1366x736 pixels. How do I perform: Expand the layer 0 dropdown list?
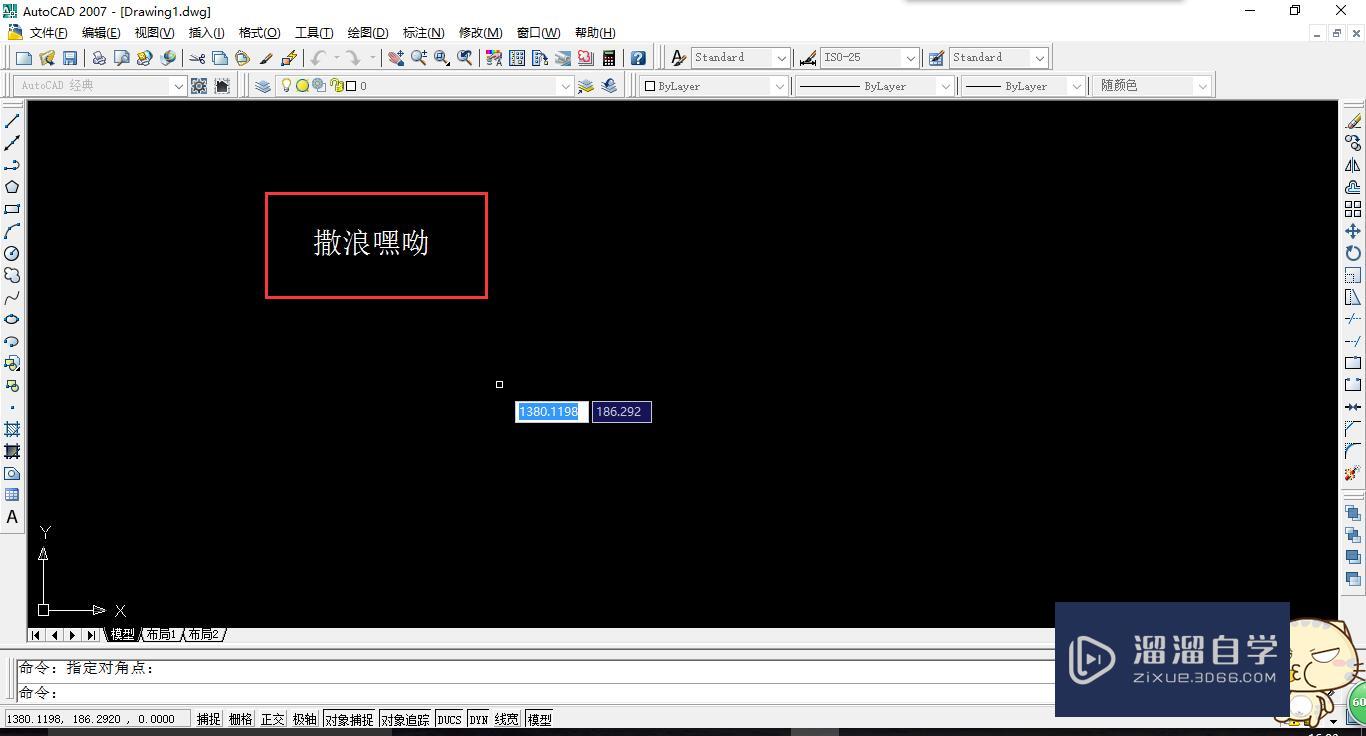(565, 86)
